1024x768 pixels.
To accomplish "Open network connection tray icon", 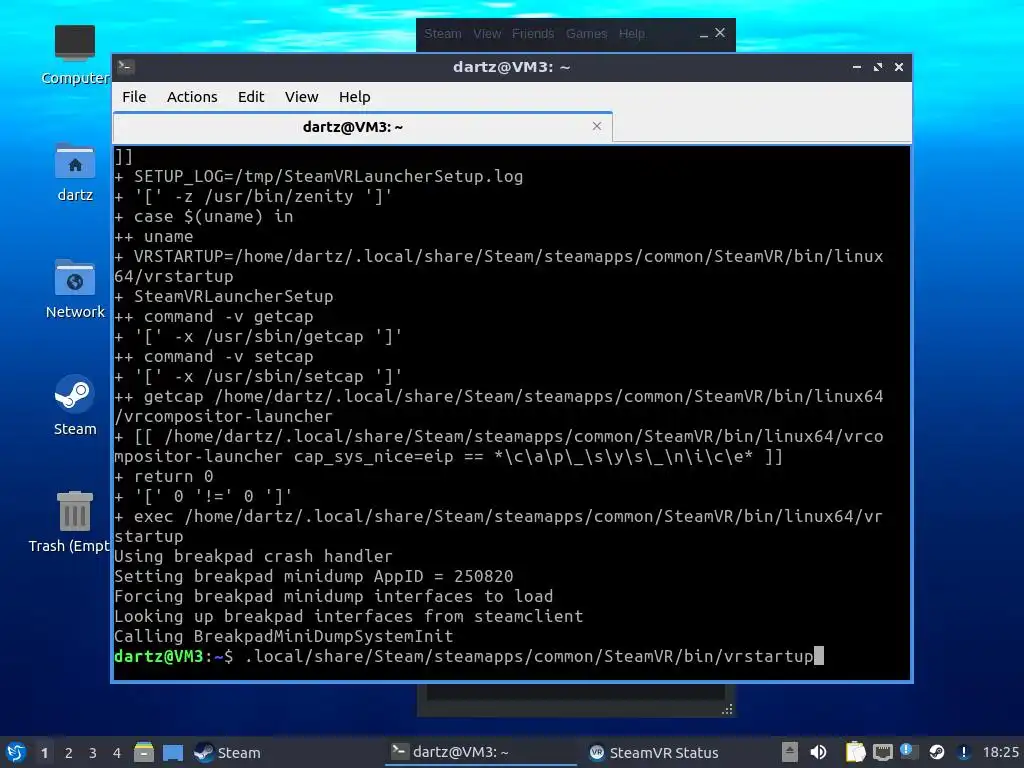I will click(x=882, y=752).
